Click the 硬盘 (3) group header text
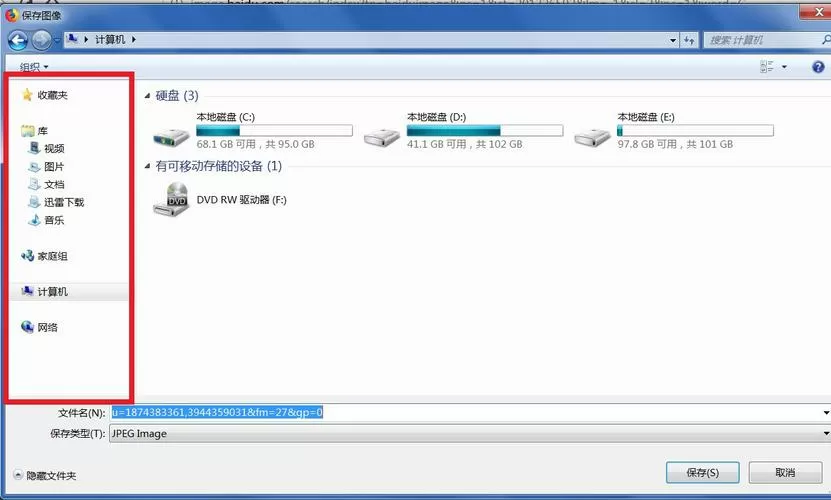Viewport: 831px width, 500px height. (177, 95)
